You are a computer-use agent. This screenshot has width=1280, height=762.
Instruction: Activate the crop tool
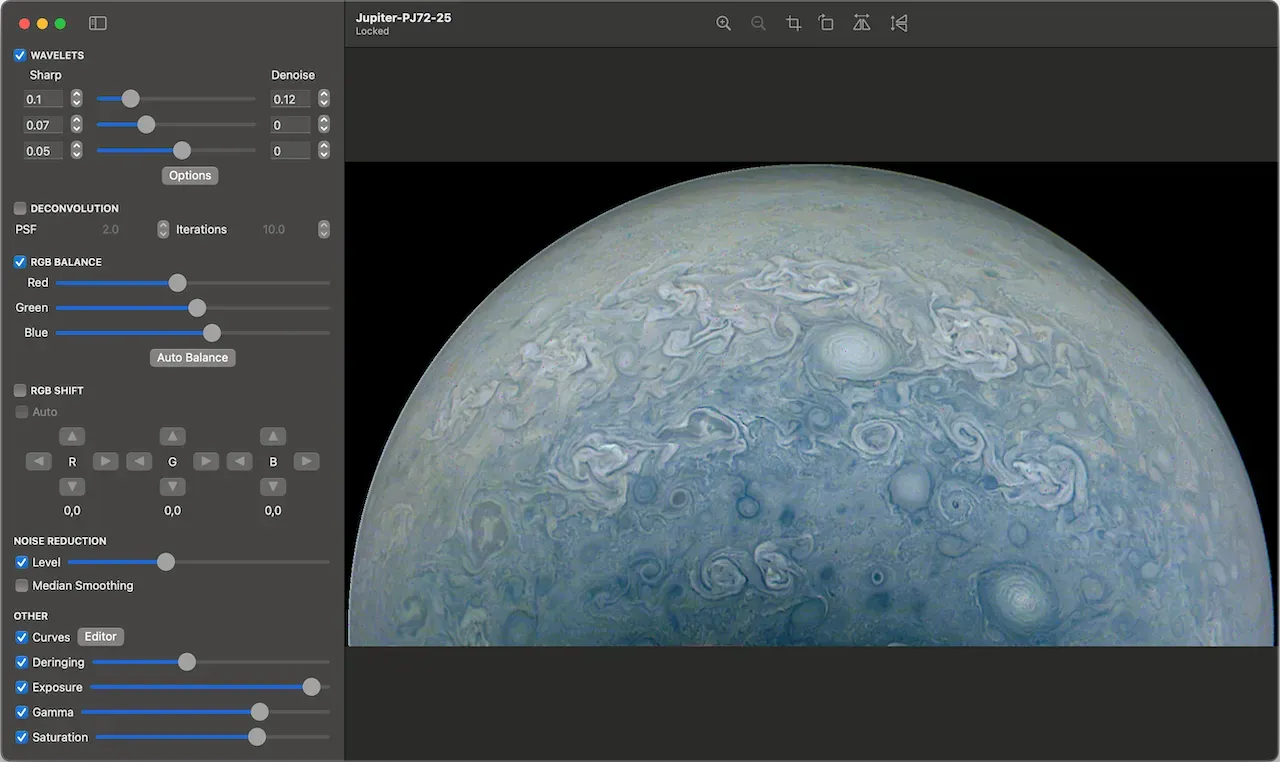click(x=793, y=22)
